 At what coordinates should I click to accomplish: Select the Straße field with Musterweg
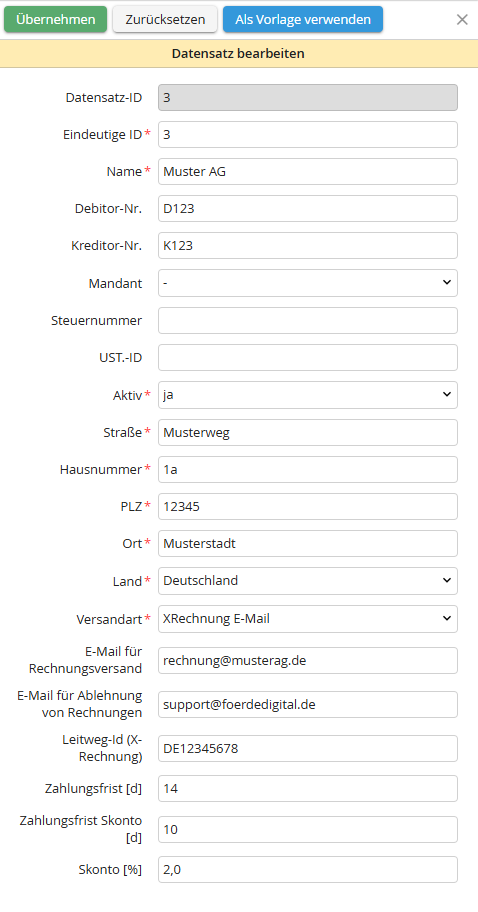point(308,432)
